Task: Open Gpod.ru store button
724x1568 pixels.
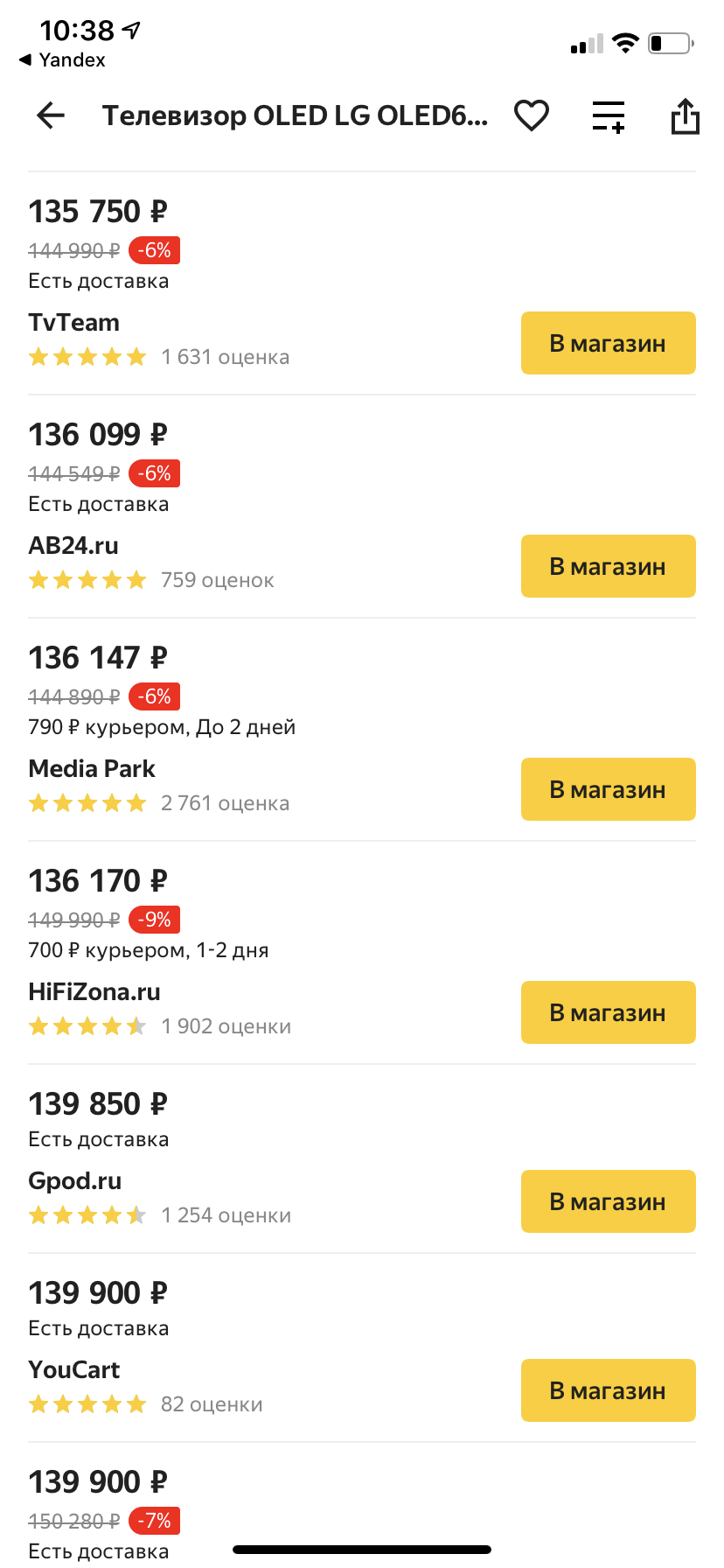Action: coord(608,1201)
